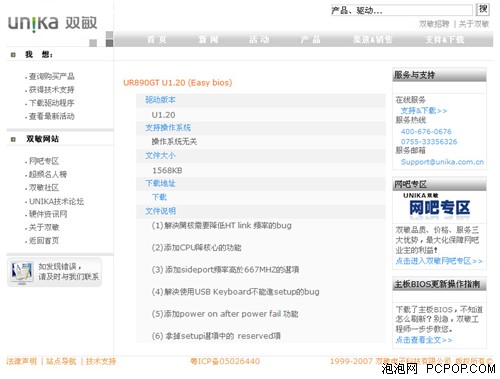Open the 关于双敏 link at top right

[x=474, y=24]
